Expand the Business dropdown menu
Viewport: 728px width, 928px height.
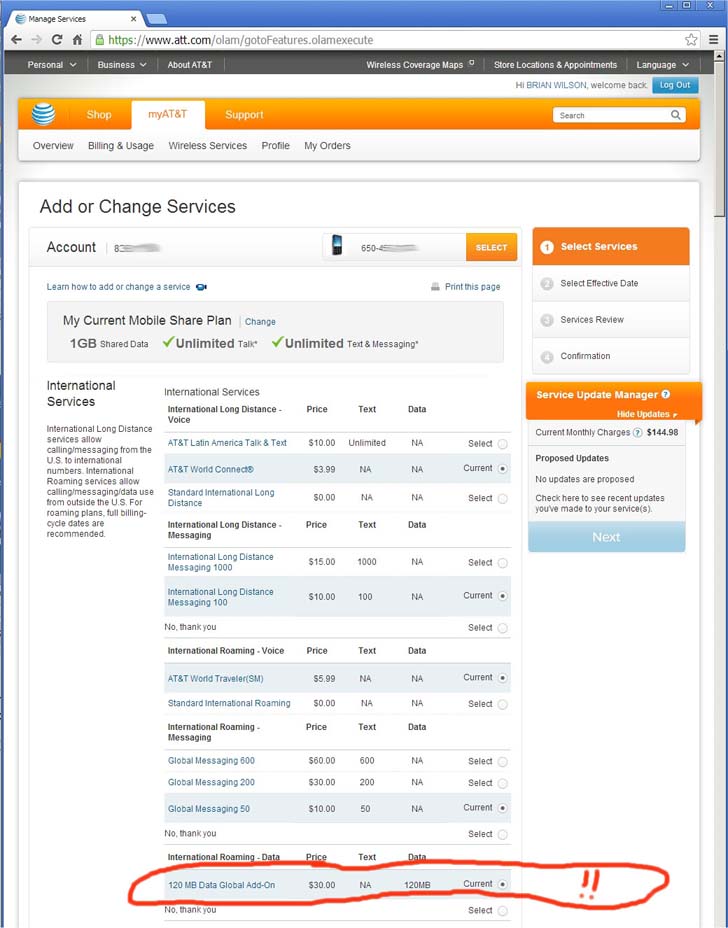point(121,65)
